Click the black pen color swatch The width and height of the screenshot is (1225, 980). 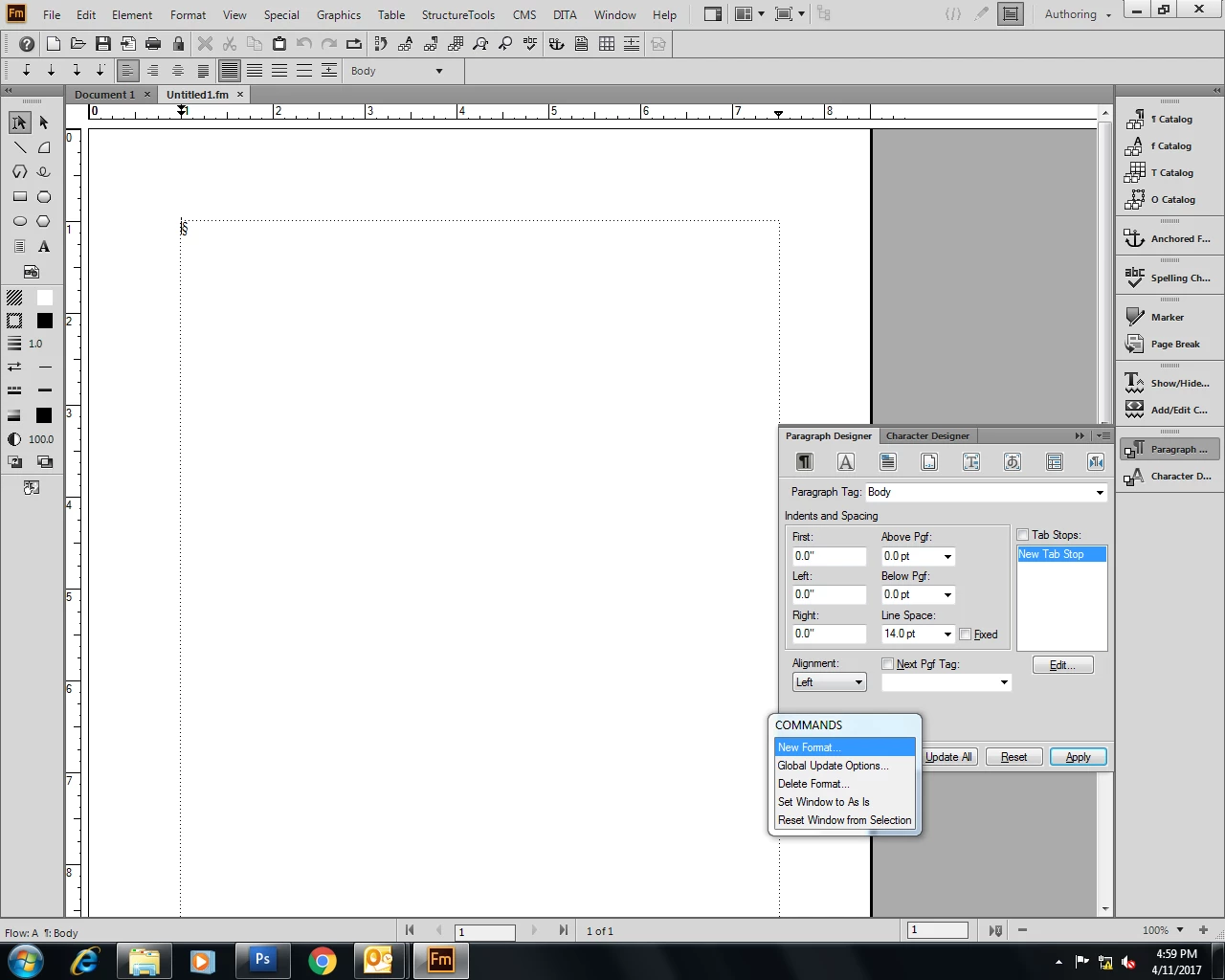[x=44, y=321]
